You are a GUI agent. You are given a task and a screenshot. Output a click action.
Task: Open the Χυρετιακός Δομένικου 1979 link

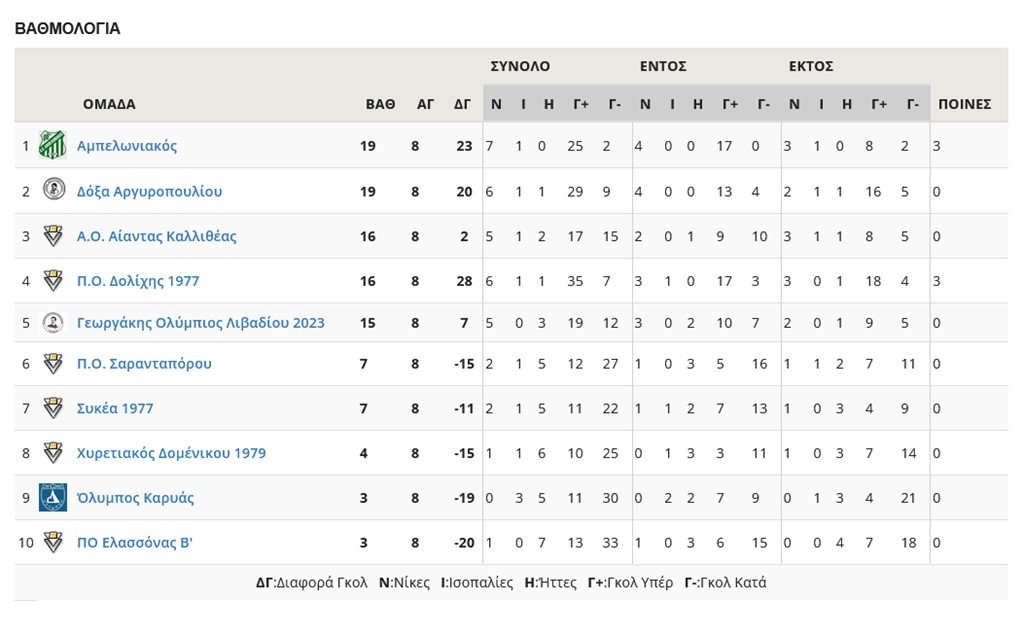click(x=171, y=453)
